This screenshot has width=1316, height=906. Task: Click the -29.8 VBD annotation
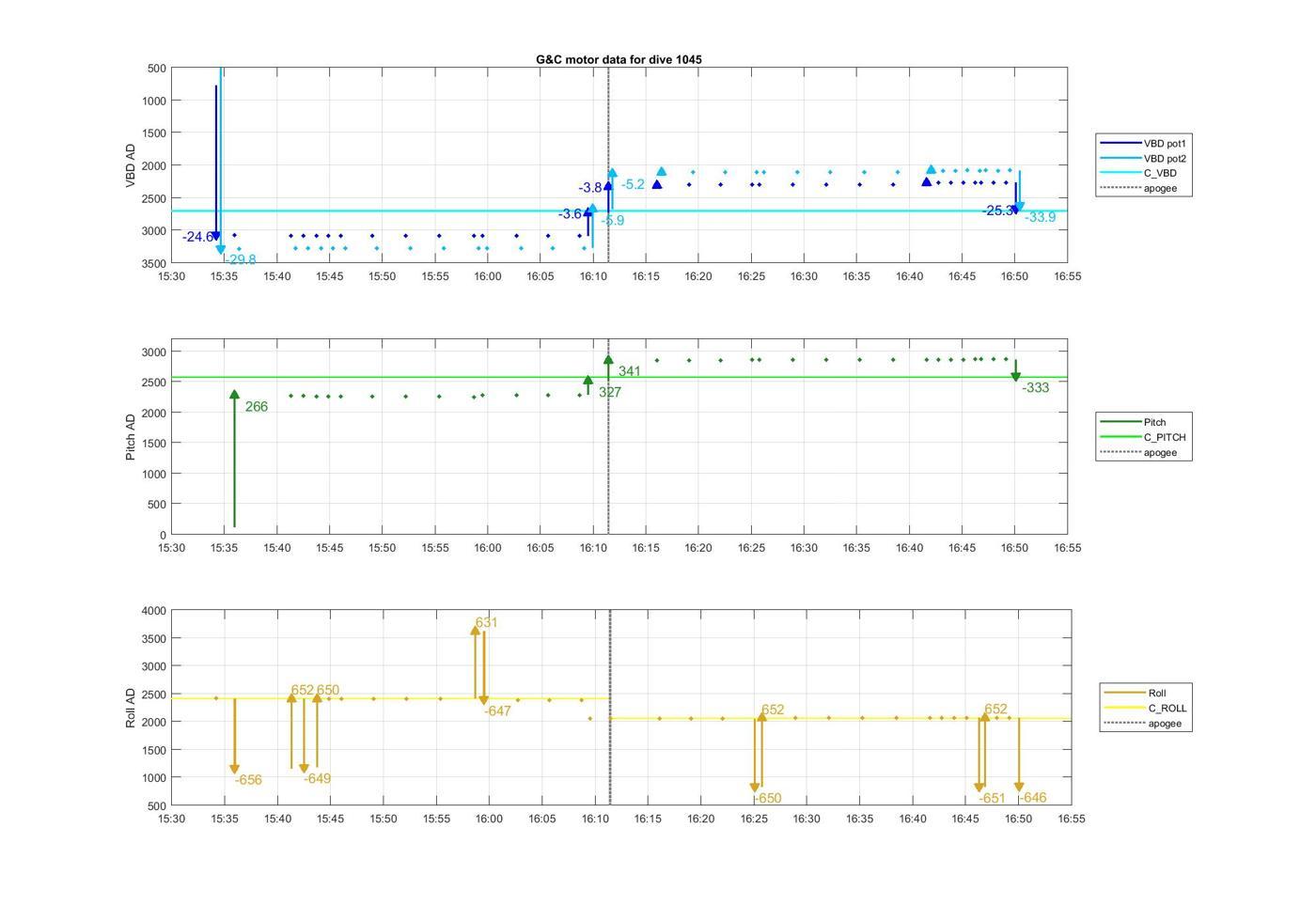[241, 259]
